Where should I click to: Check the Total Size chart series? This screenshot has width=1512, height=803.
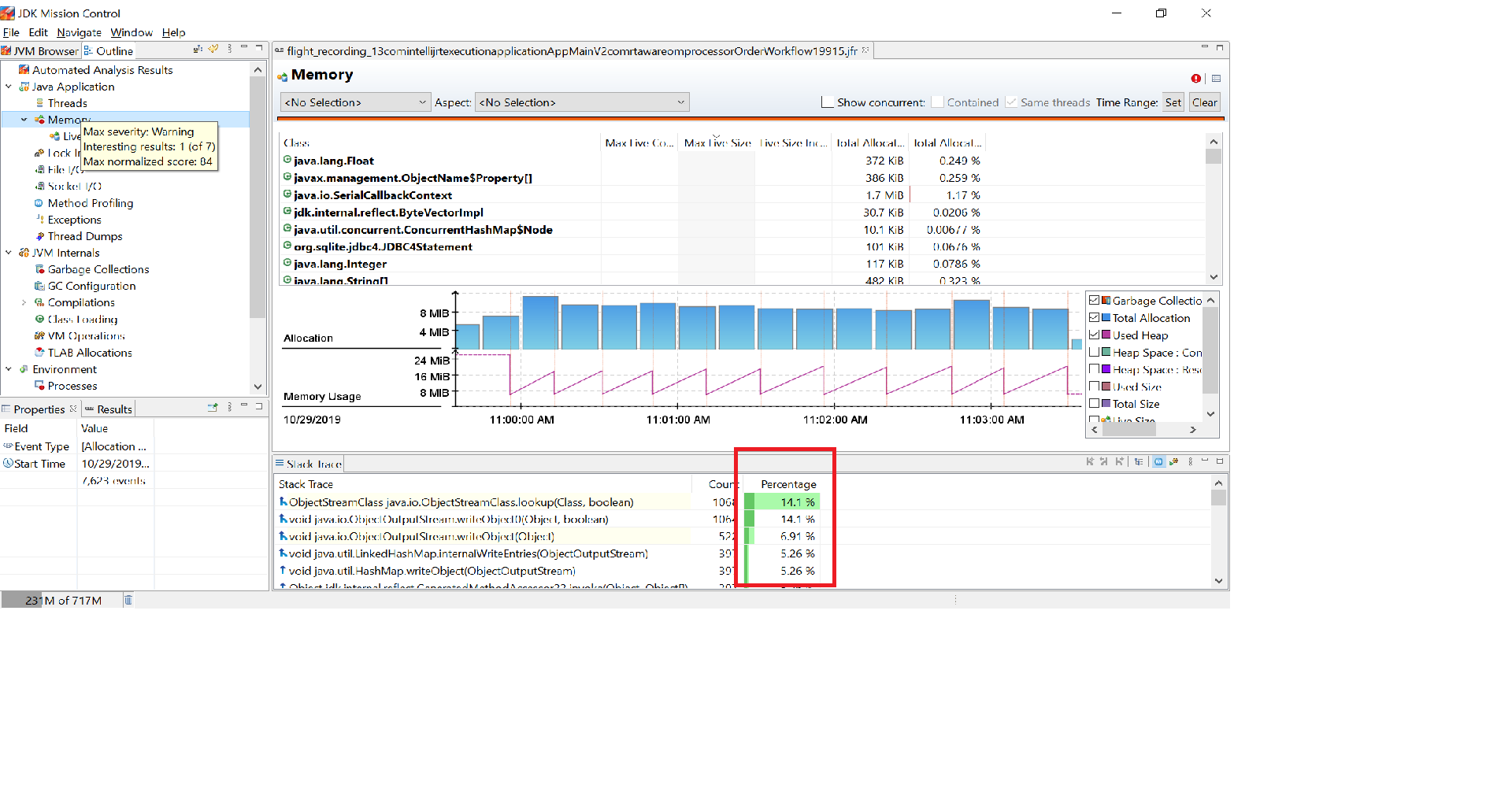click(1094, 404)
